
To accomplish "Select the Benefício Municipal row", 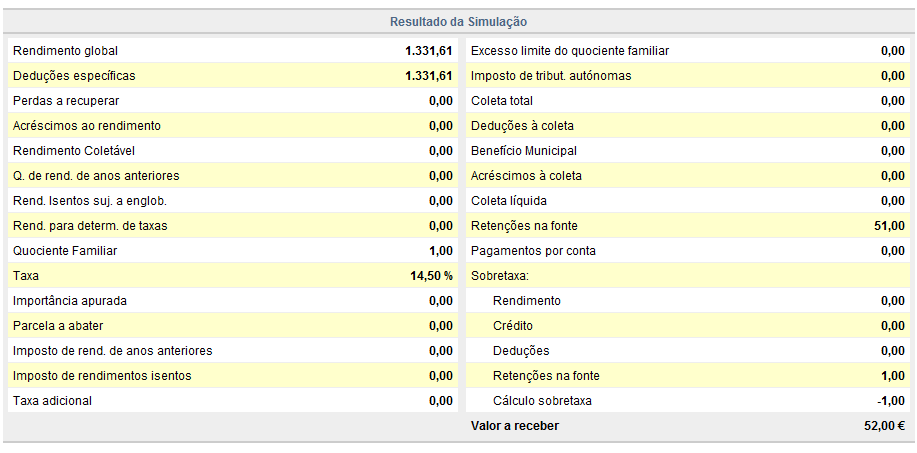I will coord(688,151).
